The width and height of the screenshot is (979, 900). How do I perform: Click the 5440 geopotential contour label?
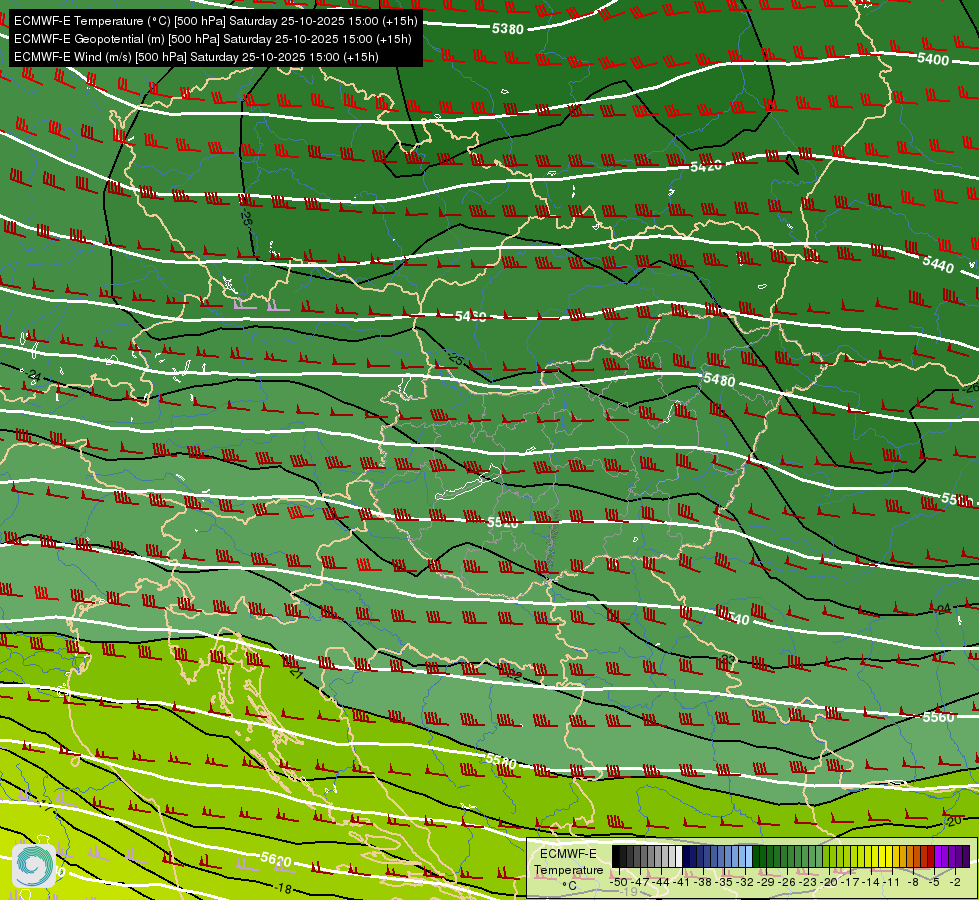938,264
